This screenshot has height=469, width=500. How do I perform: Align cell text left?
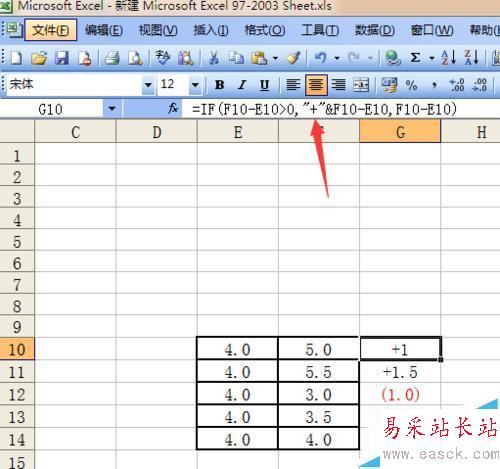pos(293,85)
